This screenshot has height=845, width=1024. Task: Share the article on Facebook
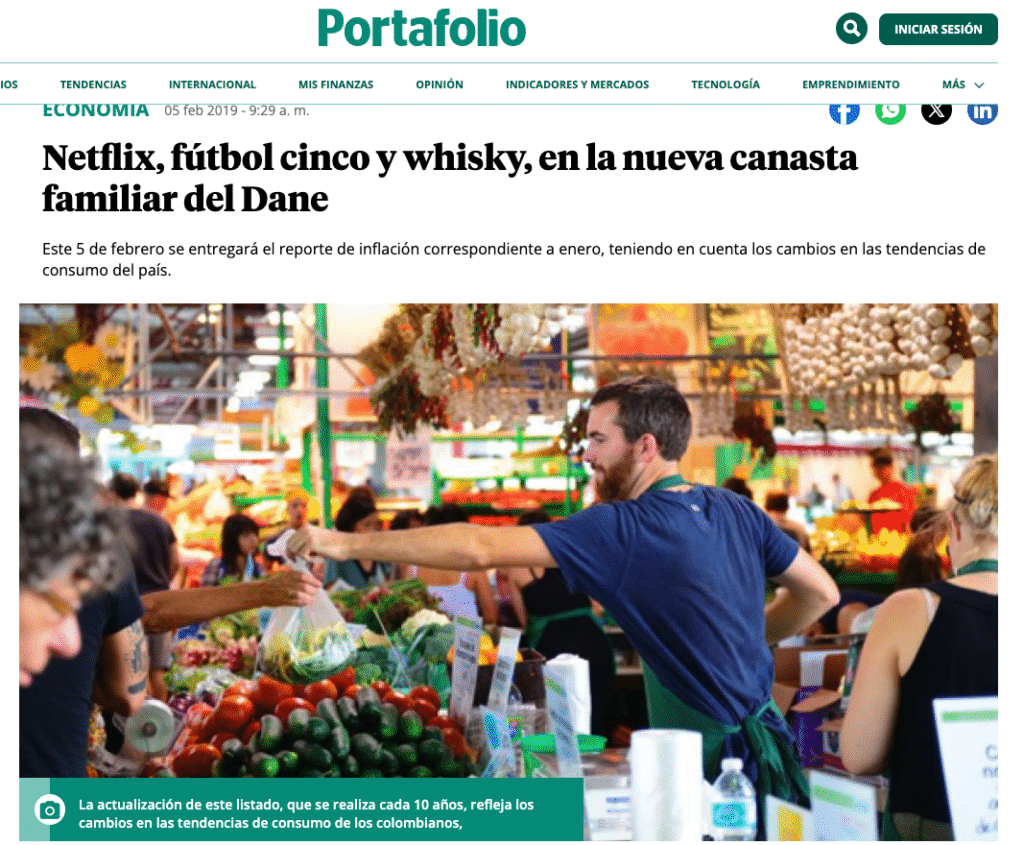[844, 113]
